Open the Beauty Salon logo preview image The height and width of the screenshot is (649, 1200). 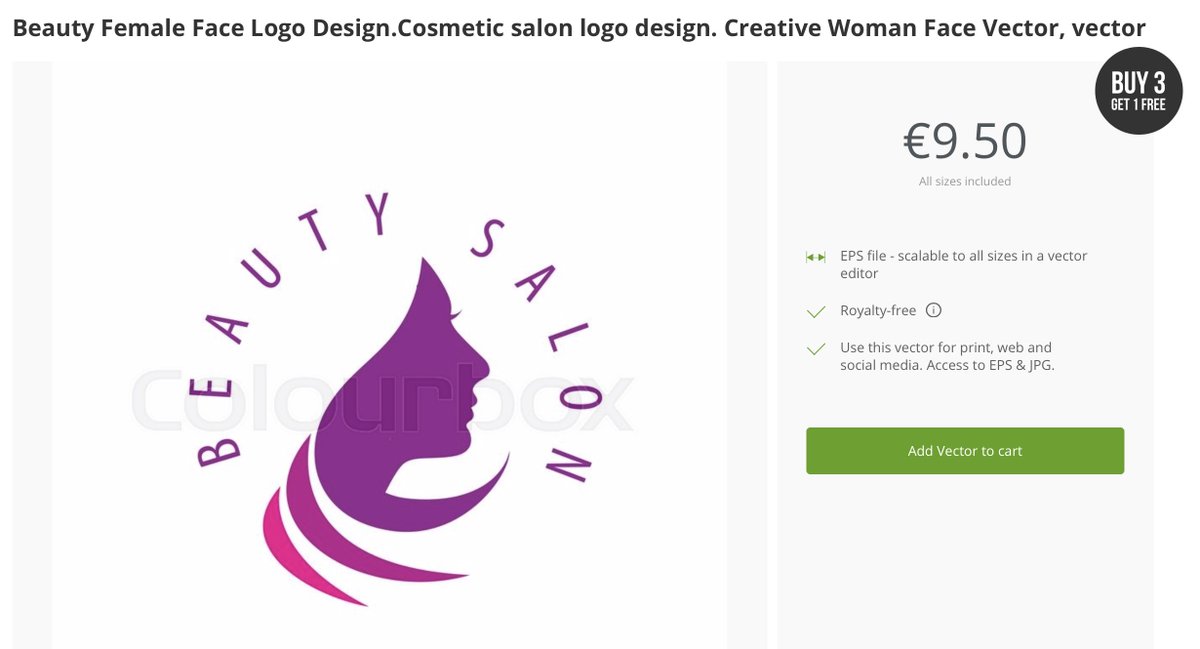click(390, 355)
